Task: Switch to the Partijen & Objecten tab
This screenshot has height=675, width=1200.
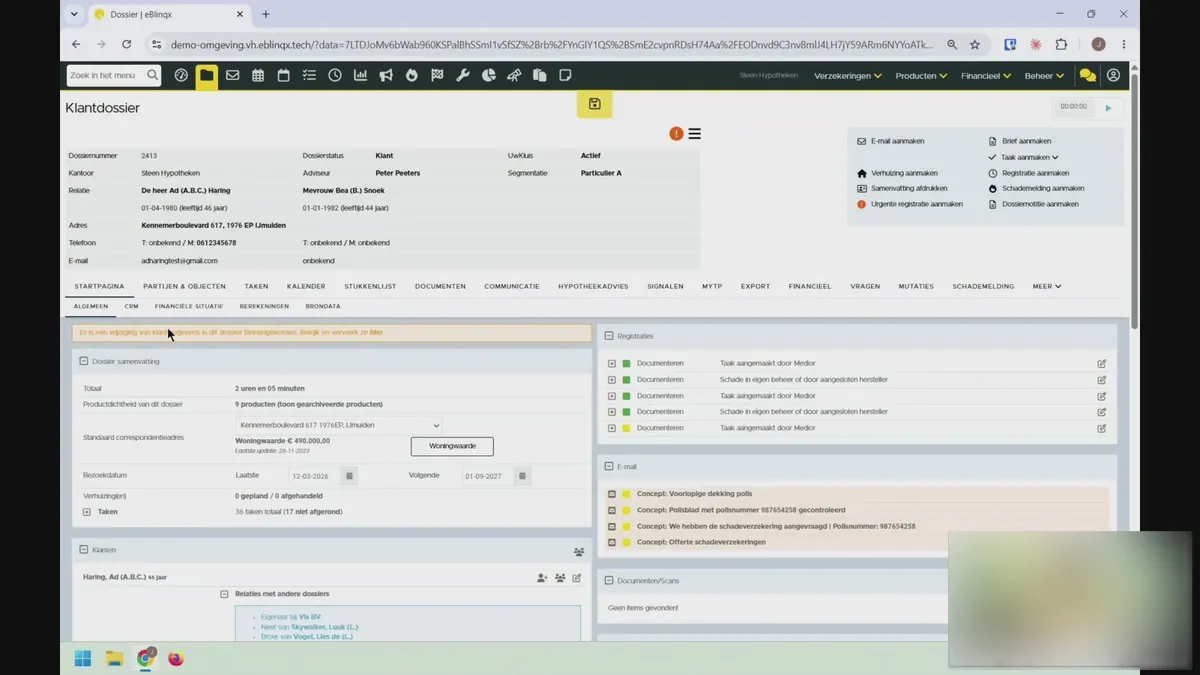Action: [184, 286]
